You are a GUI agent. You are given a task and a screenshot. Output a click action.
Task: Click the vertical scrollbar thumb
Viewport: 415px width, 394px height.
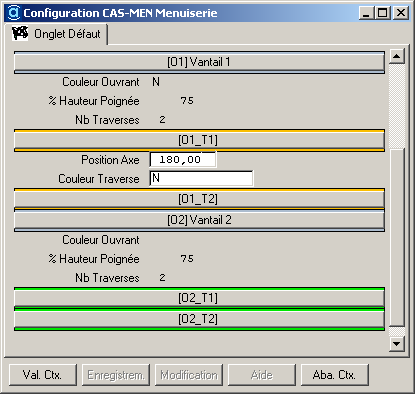(397, 238)
